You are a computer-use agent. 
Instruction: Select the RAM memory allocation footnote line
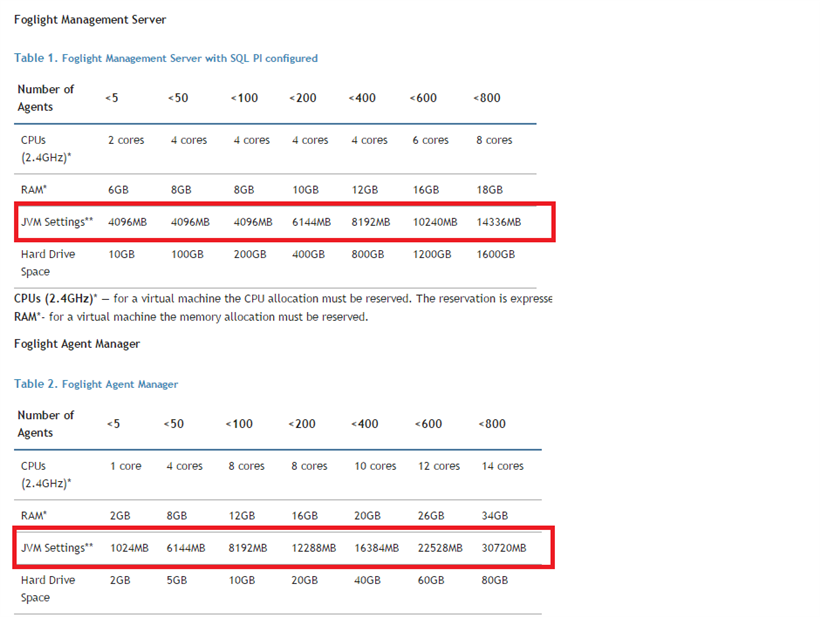tap(191, 317)
